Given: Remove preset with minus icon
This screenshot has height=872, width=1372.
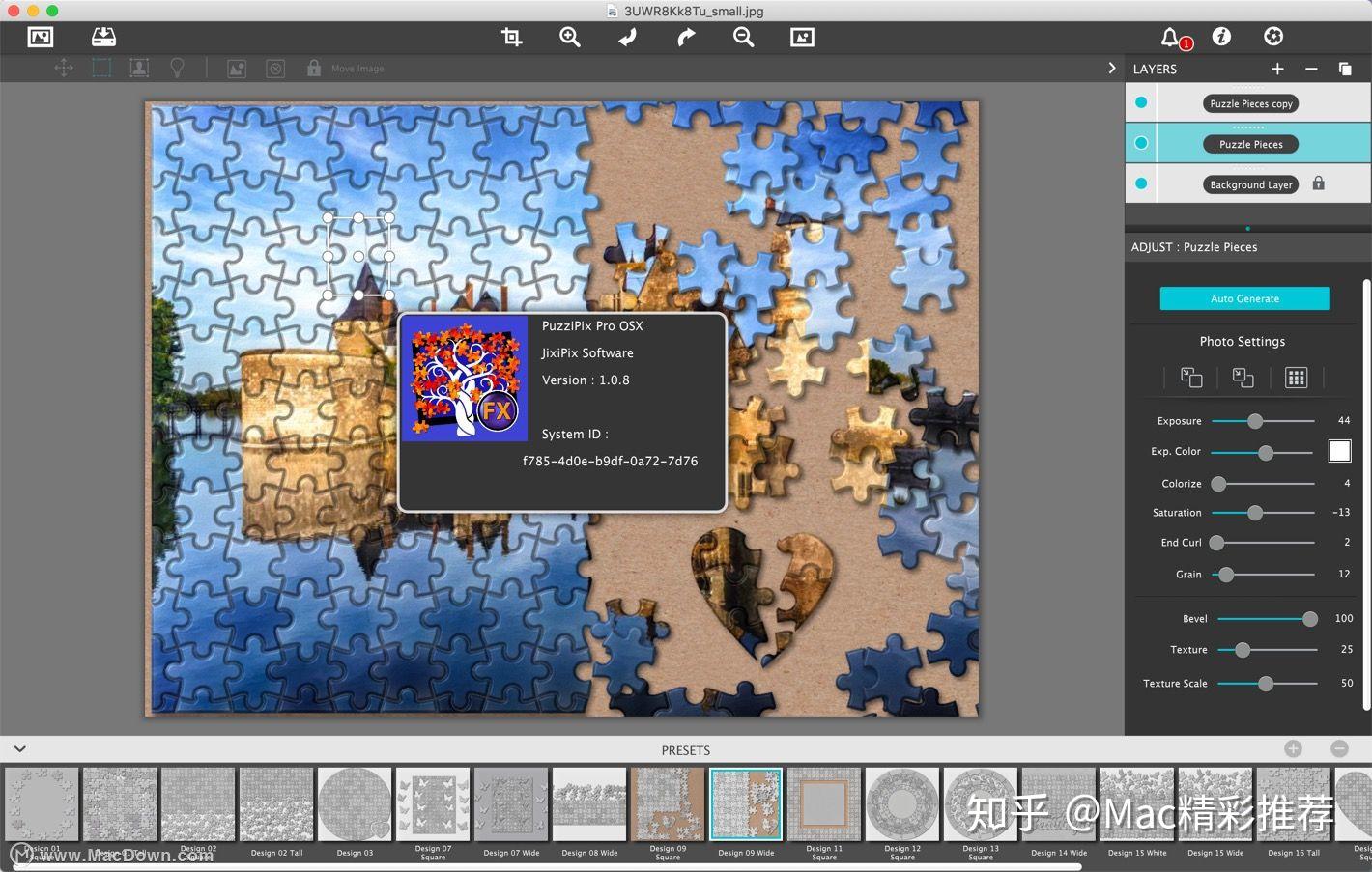Looking at the screenshot, I should (1339, 748).
